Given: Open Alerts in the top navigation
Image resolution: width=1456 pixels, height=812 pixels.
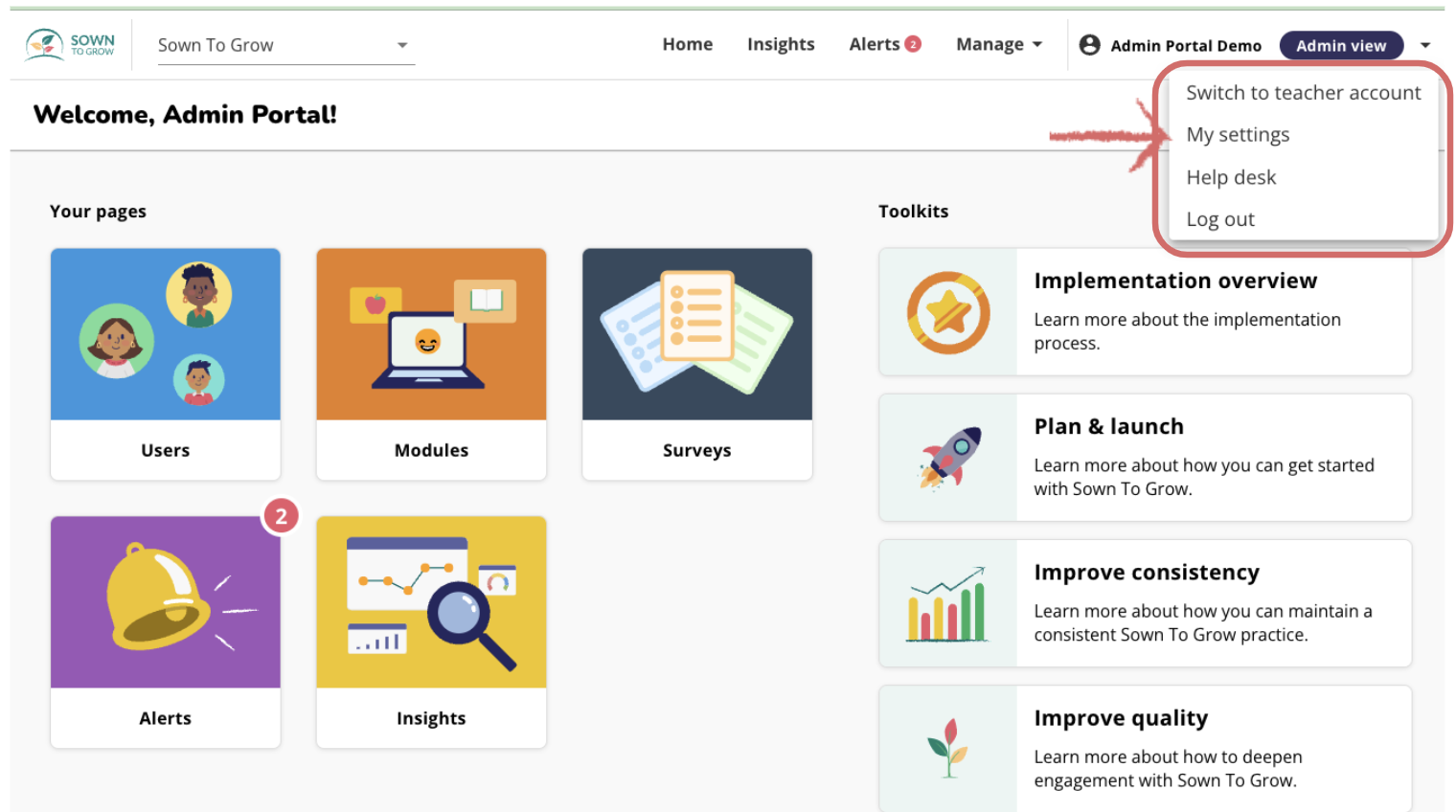Looking at the screenshot, I should pos(874,44).
